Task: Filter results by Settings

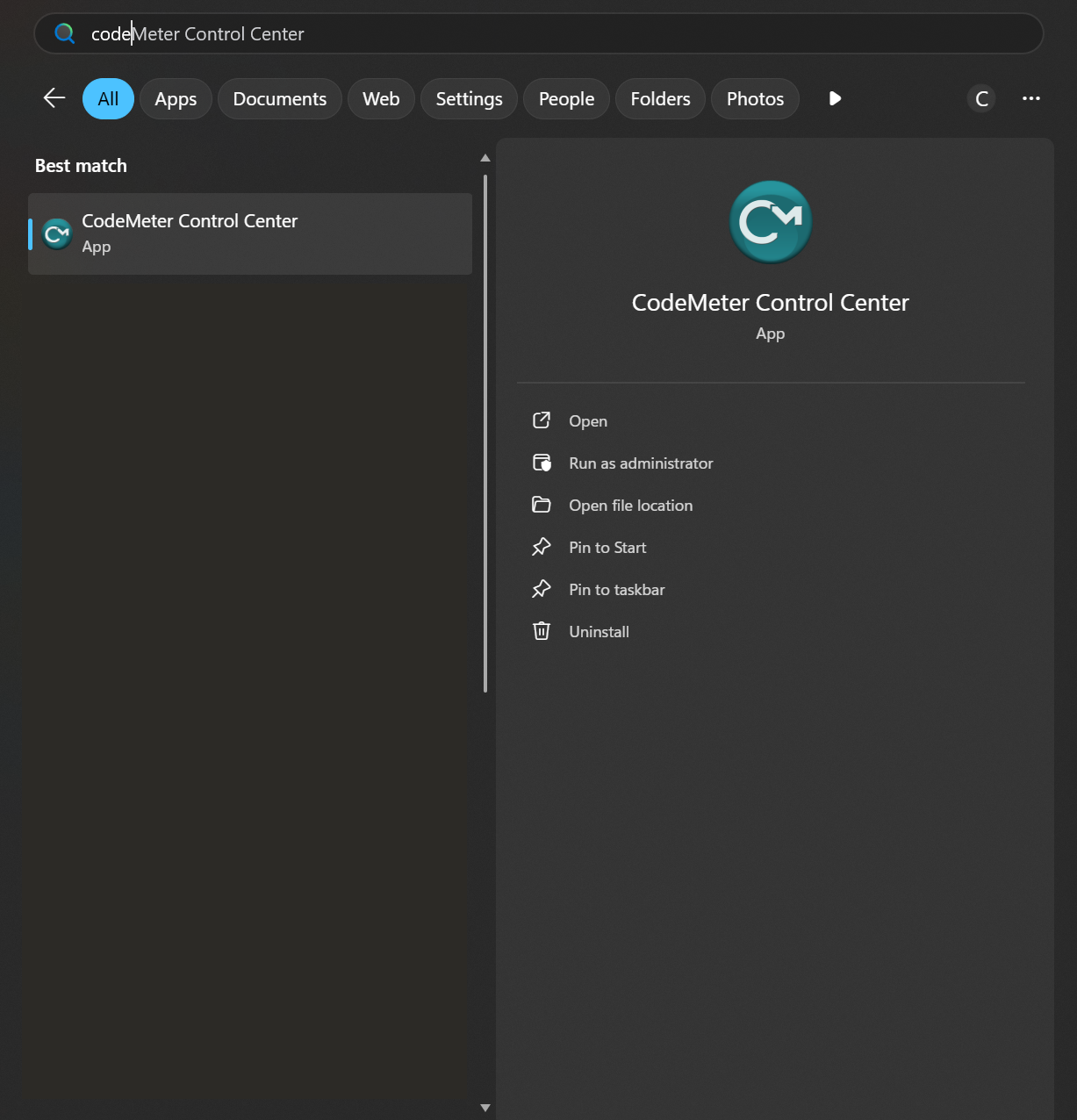Action: click(x=470, y=99)
